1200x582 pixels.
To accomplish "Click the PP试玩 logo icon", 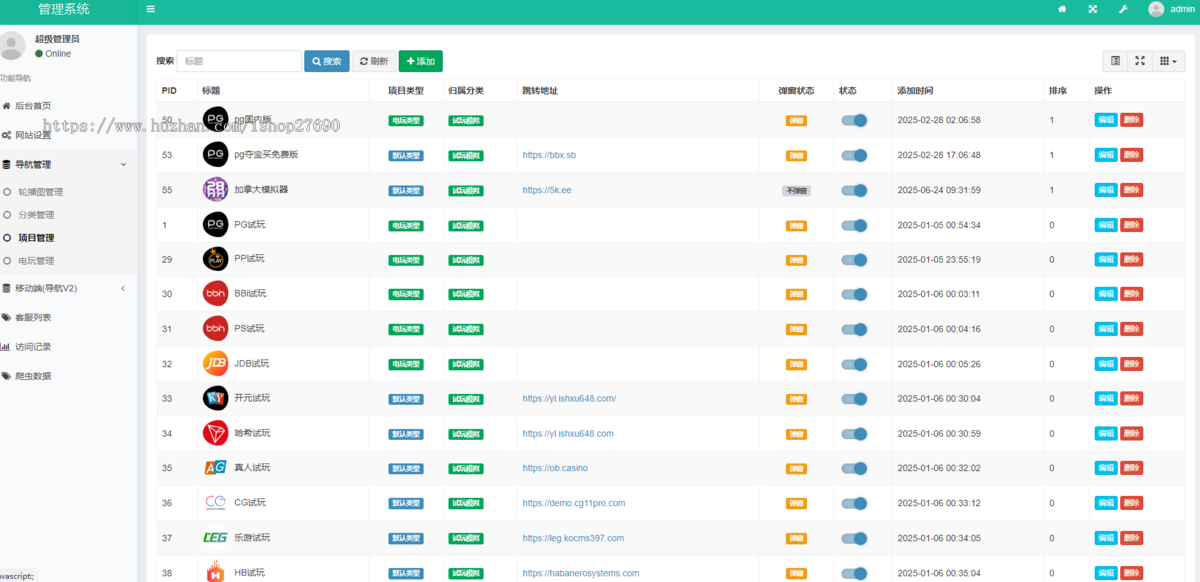I will tap(216, 259).
